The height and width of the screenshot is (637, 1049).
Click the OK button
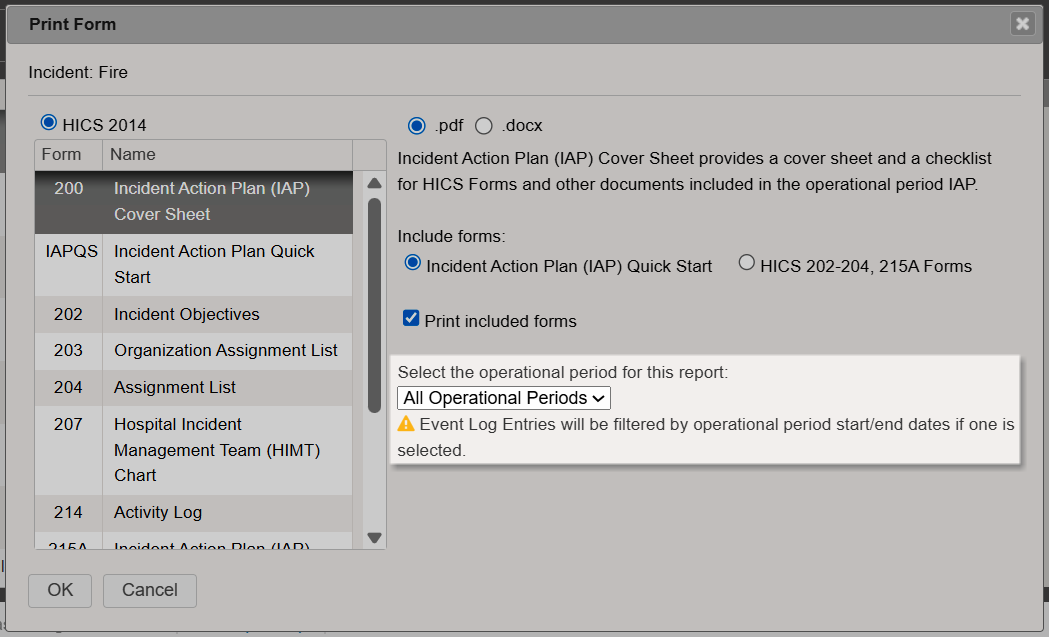(x=59, y=590)
